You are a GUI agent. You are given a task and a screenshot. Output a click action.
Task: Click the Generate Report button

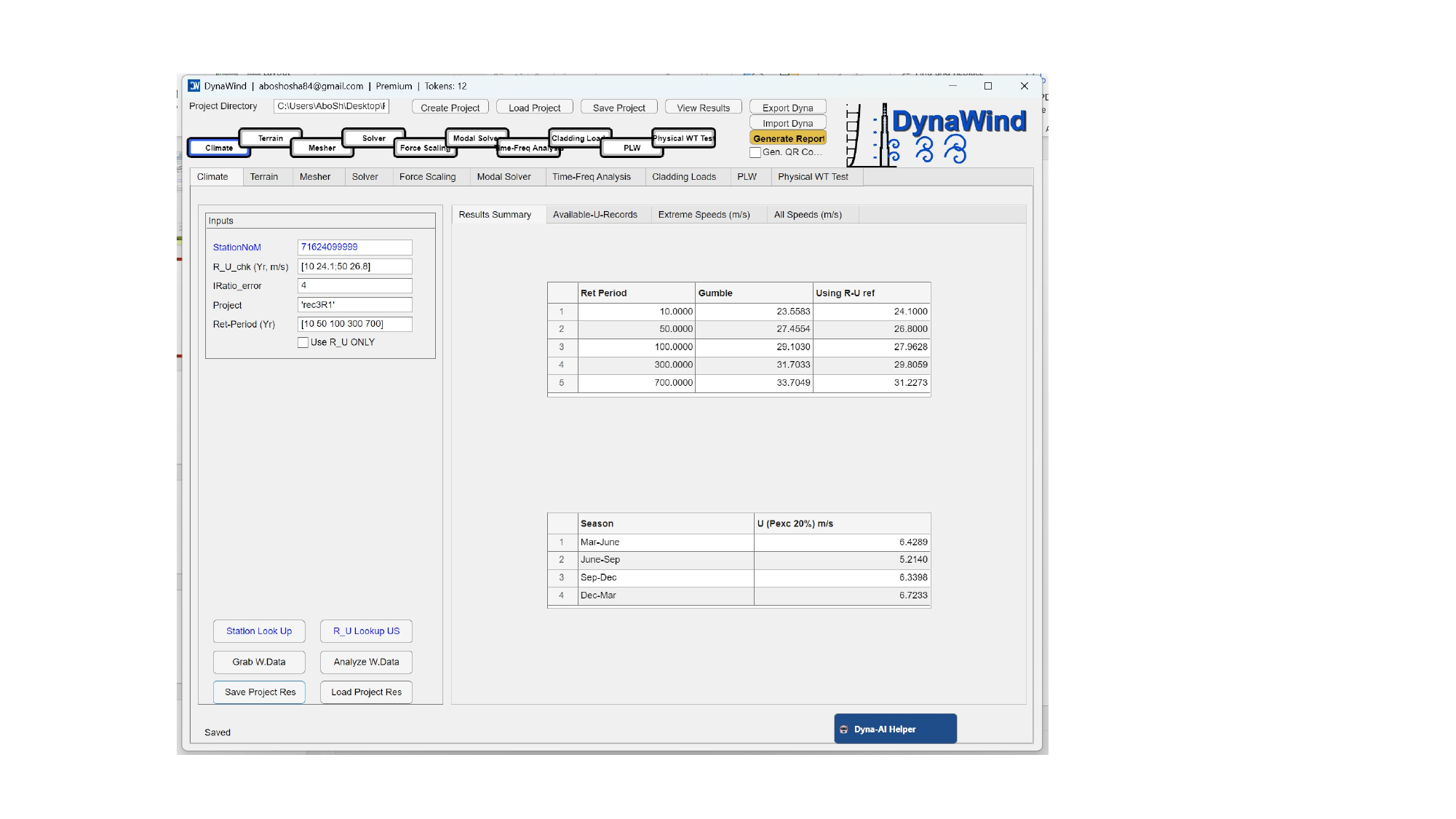[x=788, y=138]
